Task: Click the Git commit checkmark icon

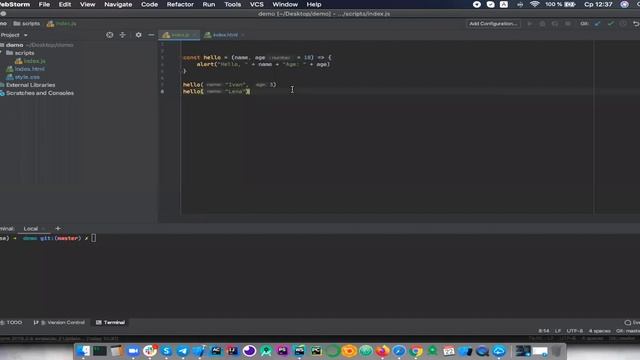Action: pos(611,24)
